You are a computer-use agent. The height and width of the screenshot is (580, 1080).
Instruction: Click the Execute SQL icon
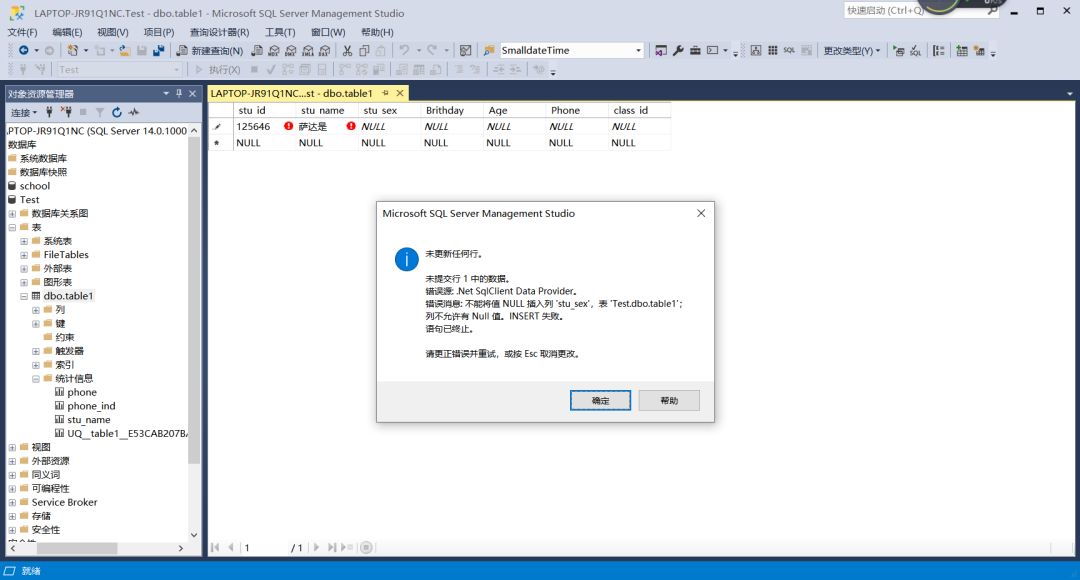(899, 50)
